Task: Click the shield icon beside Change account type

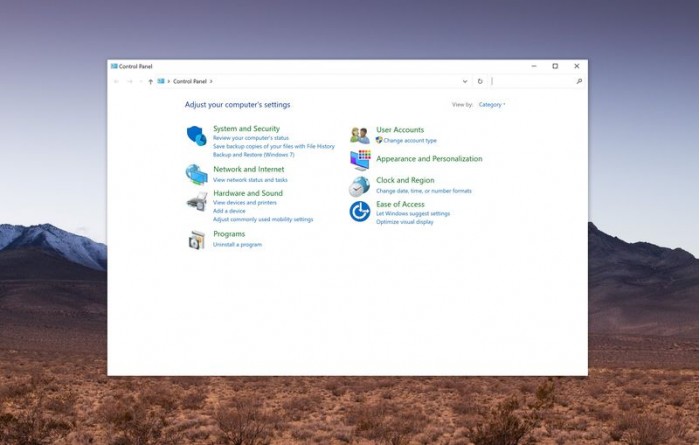Action: pyautogui.click(x=379, y=140)
